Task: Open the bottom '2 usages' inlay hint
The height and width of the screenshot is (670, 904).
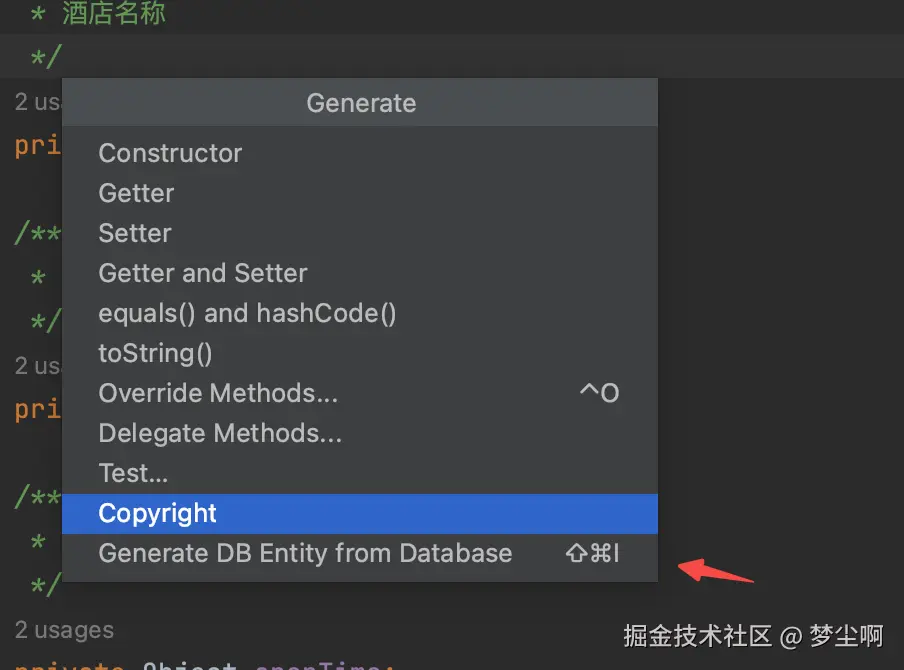Action: pyautogui.click(x=64, y=630)
